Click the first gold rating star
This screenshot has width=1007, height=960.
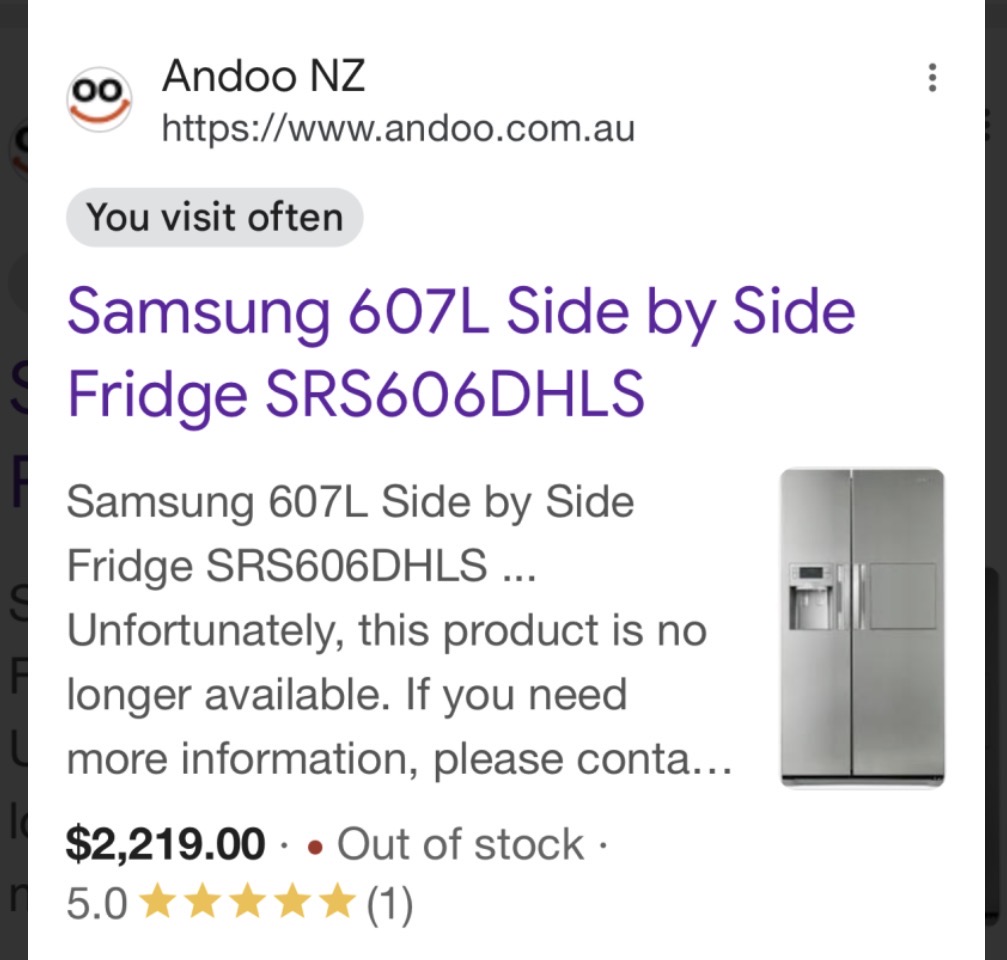pos(158,904)
